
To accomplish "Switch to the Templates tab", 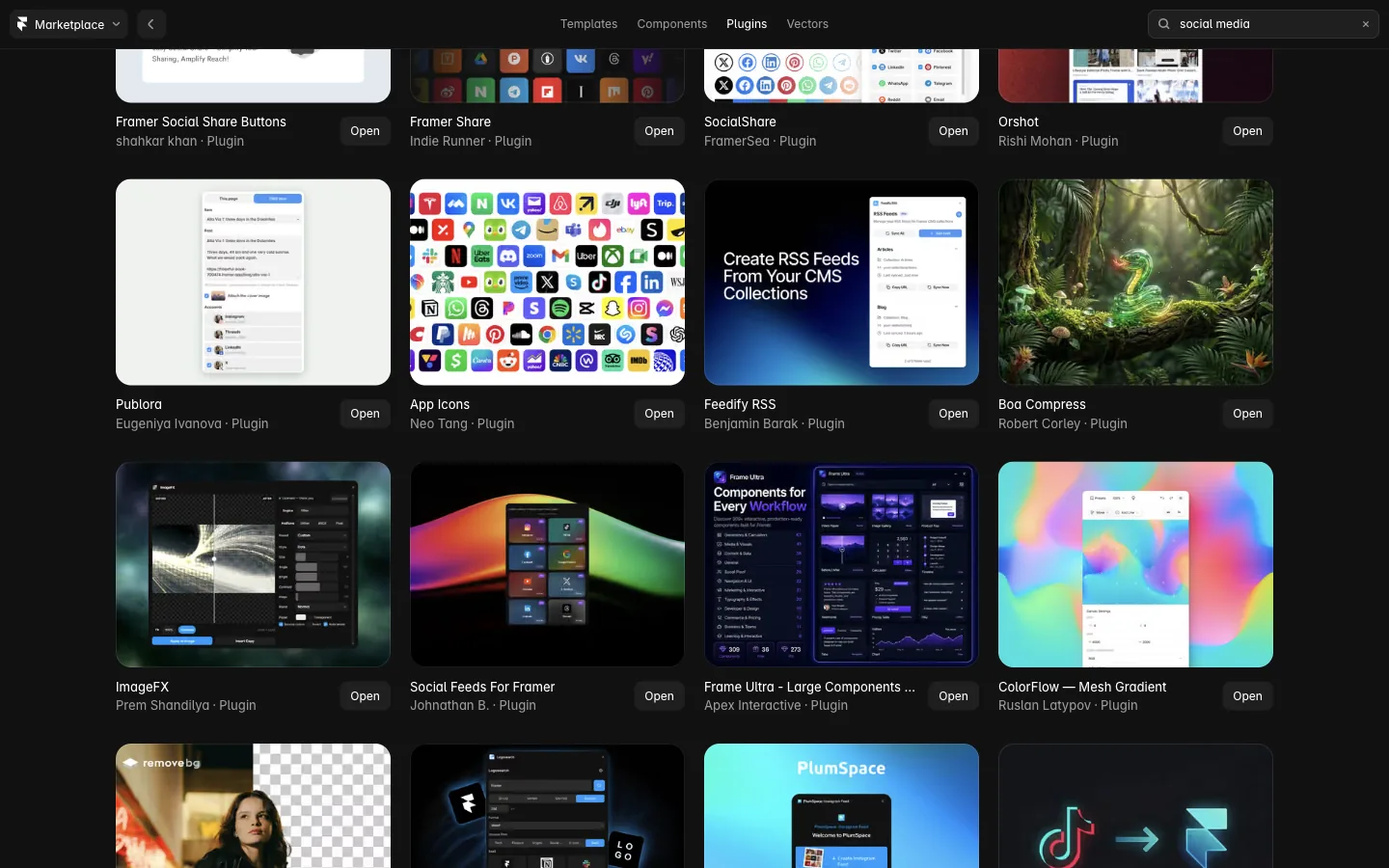I will tap(588, 24).
